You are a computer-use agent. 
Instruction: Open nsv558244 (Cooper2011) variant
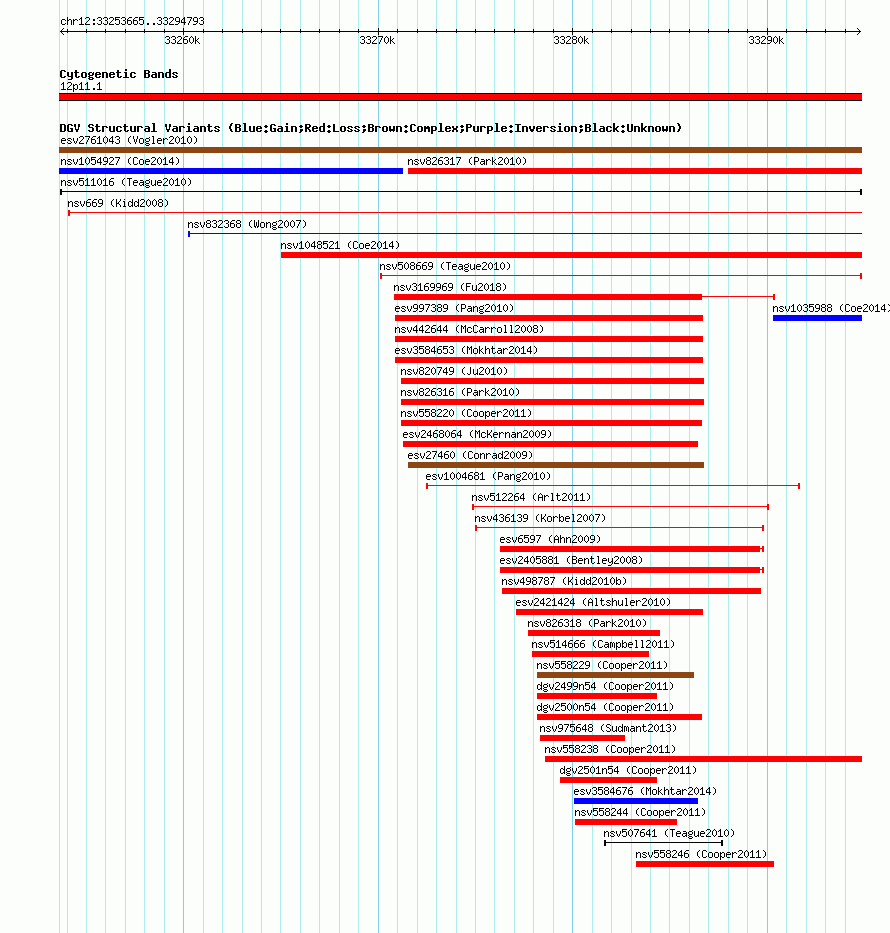tap(640, 813)
